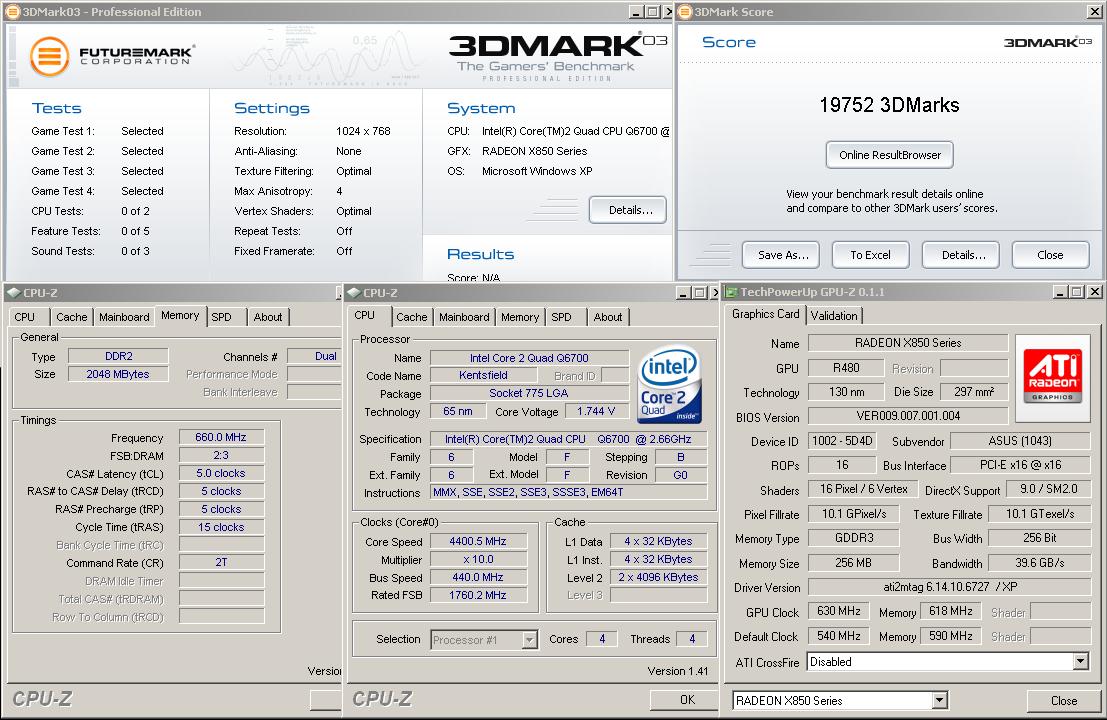
Task: Open Mainboard tab in CPU-Z memory window
Action: (124, 317)
